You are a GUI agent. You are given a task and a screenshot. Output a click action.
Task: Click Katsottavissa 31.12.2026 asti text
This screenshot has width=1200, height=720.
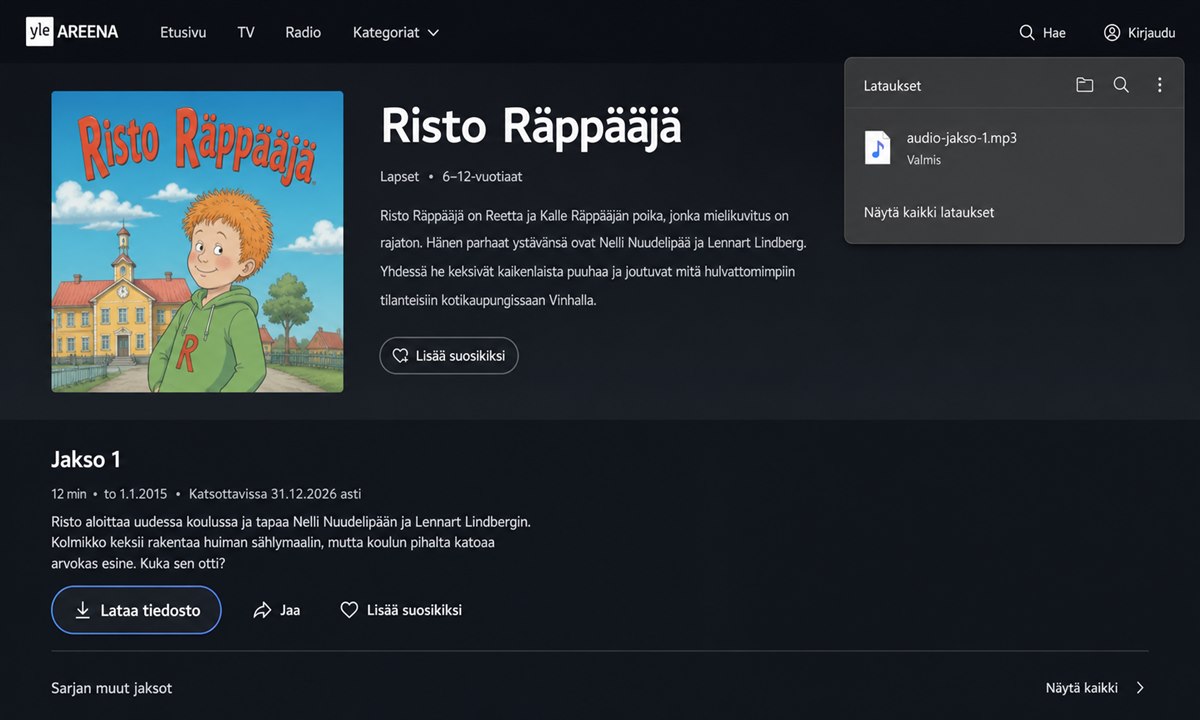coord(275,494)
